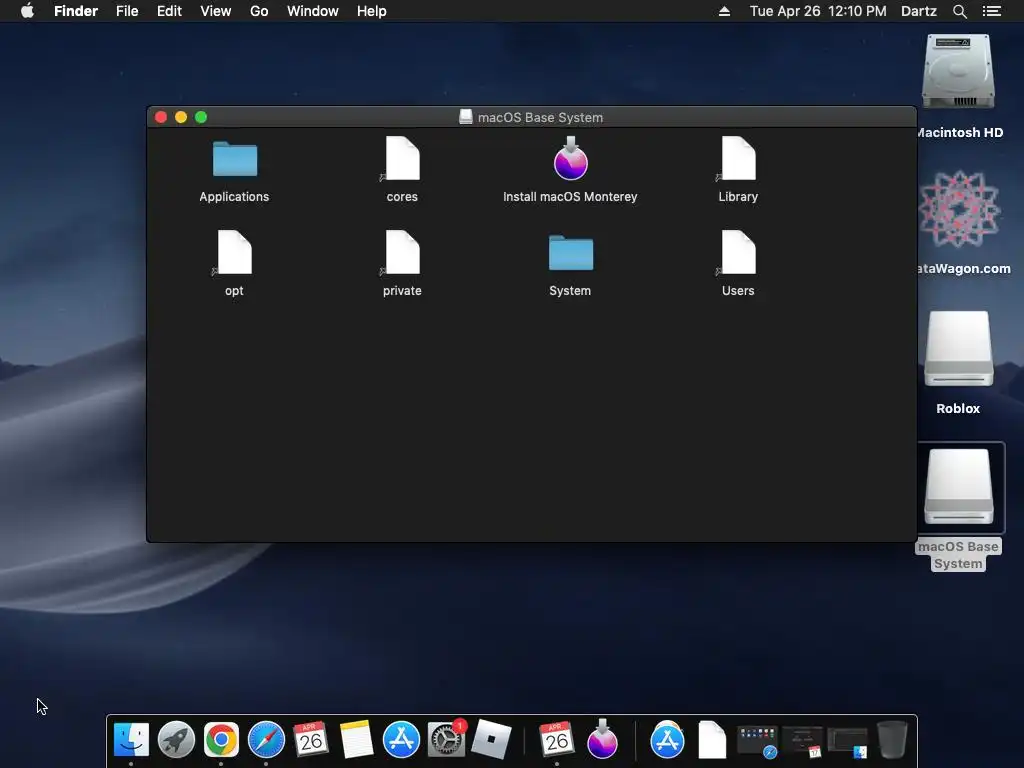Click the Dartz user name in the menu bar

click(x=919, y=11)
